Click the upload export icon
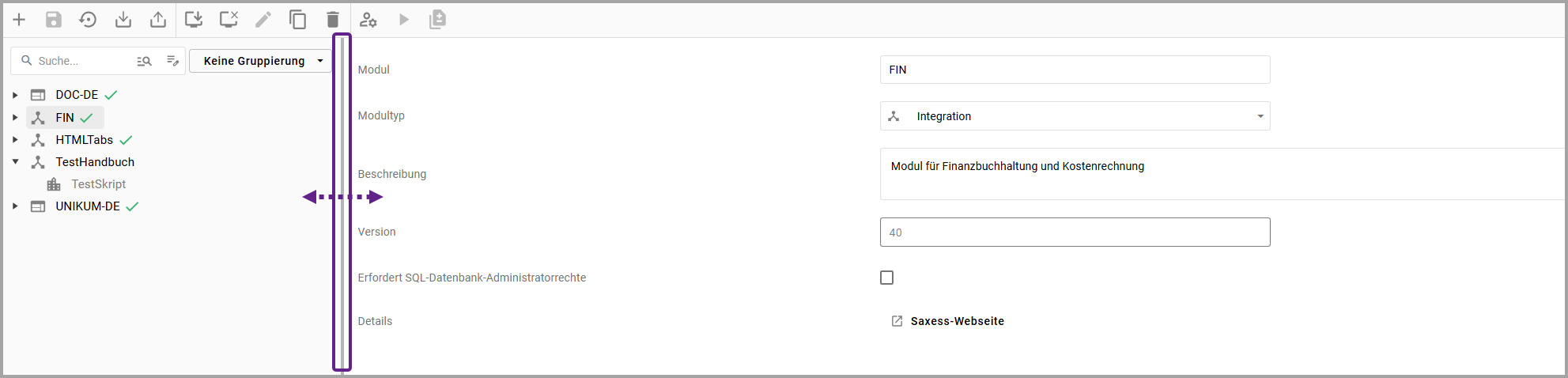The image size is (1568, 378). coord(158,20)
